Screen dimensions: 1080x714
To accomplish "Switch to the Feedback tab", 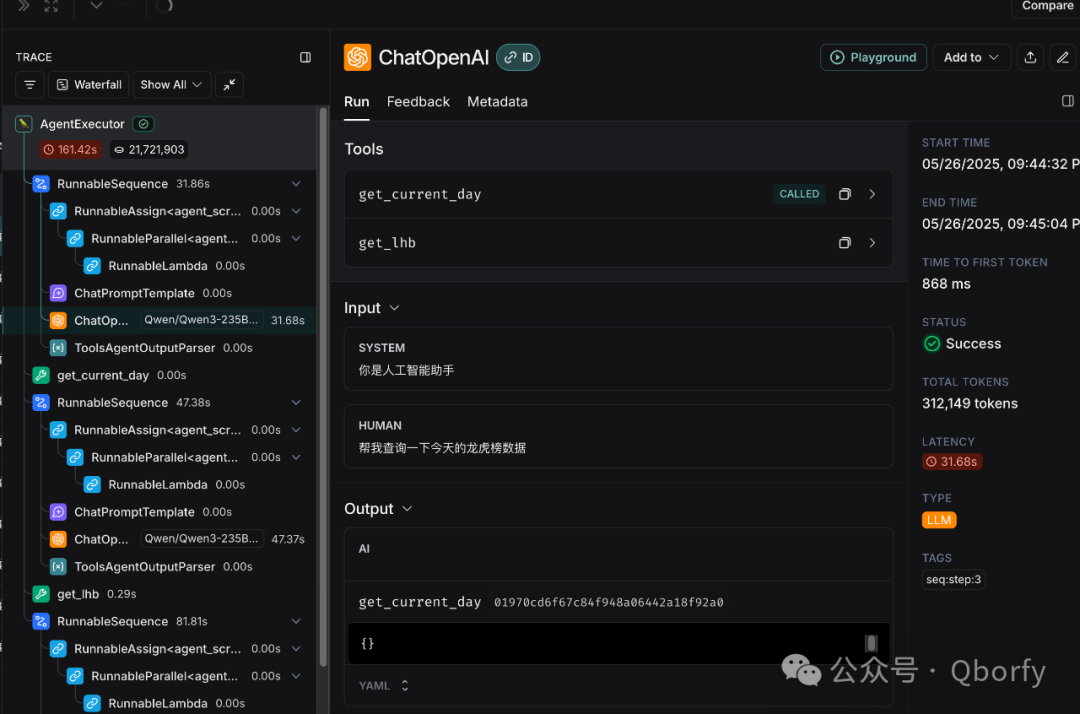I will pyautogui.click(x=418, y=102).
